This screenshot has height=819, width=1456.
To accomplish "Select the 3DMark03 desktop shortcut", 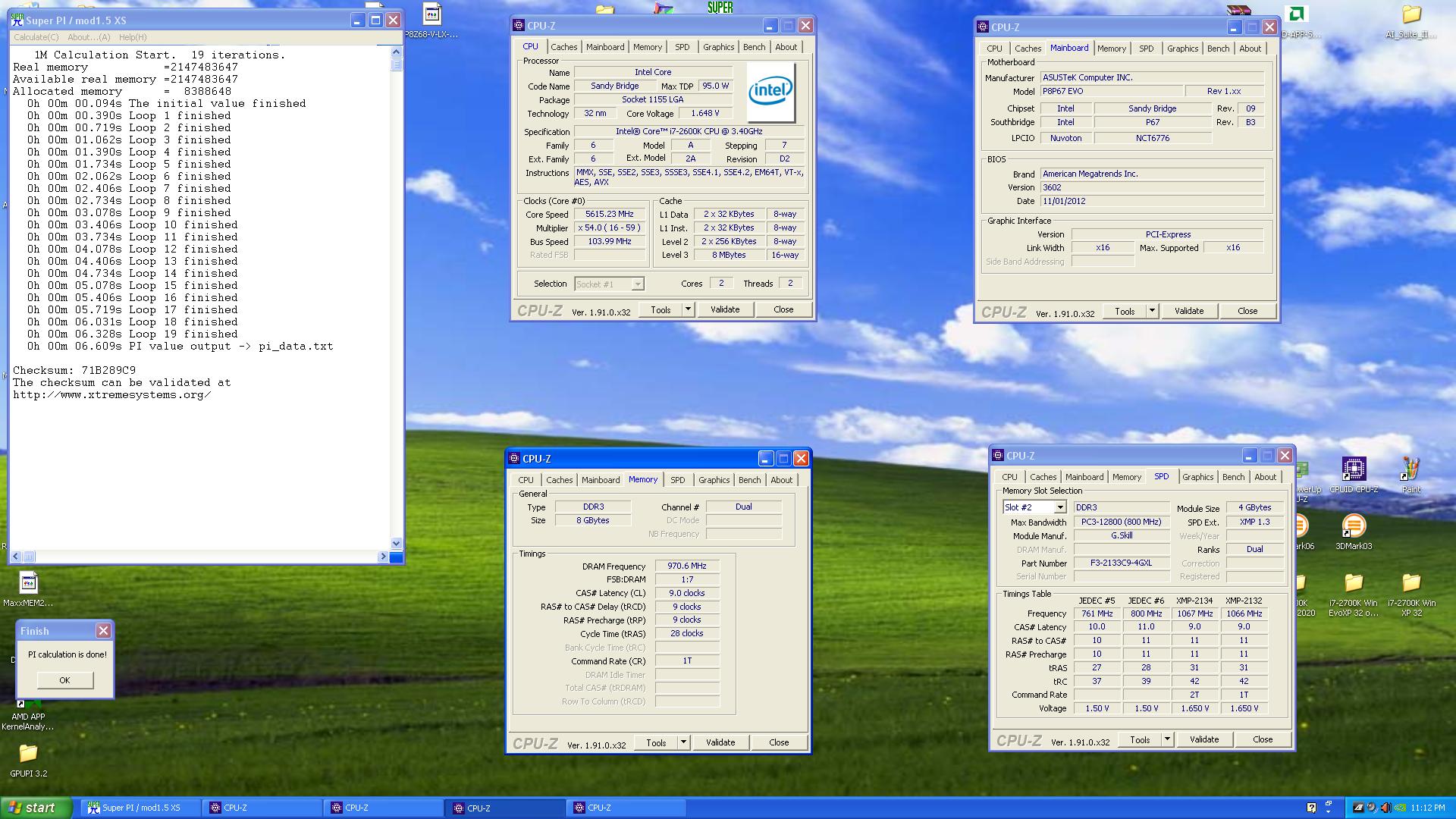I will coord(1354,531).
